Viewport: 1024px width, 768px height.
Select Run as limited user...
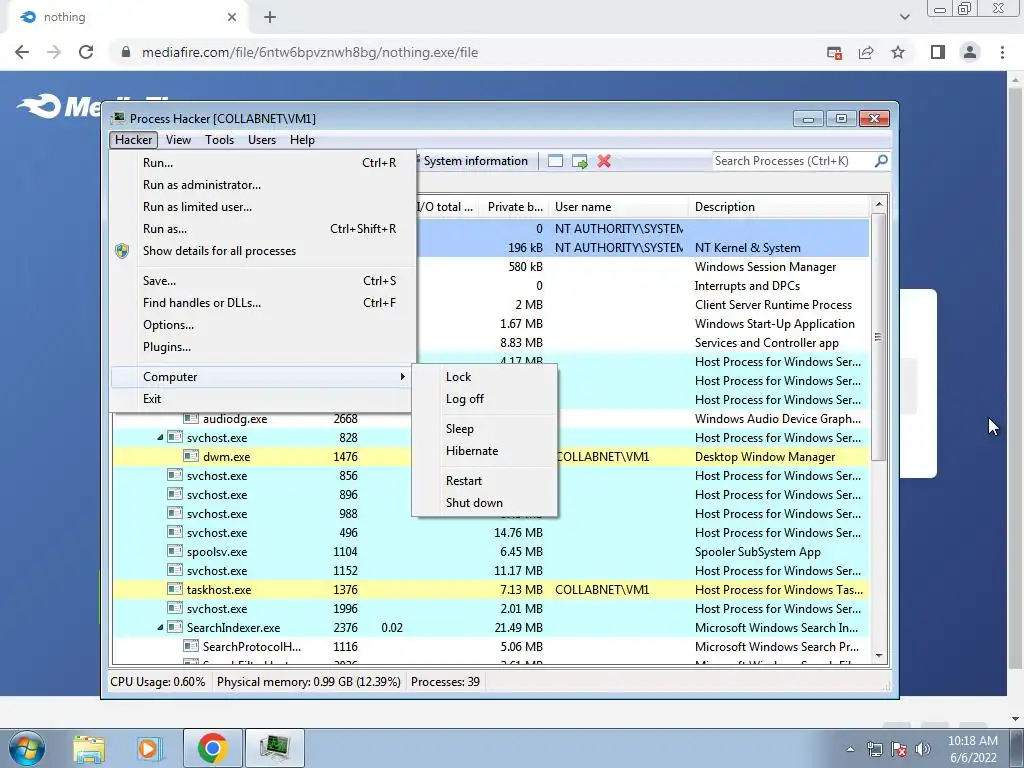tap(263, 207)
